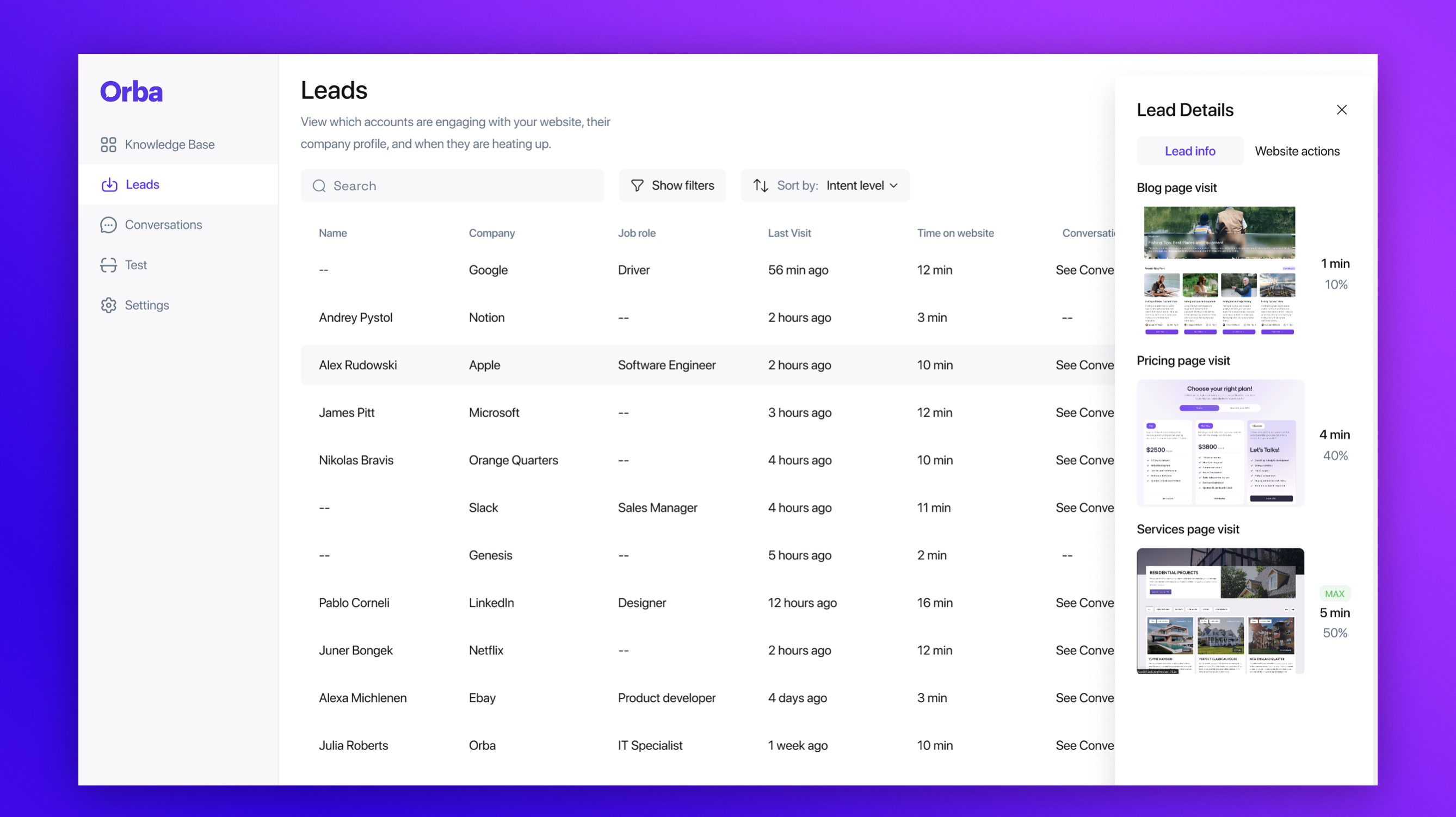
Task: Click the sort arrows icon
Action: [x=761, y=185]
